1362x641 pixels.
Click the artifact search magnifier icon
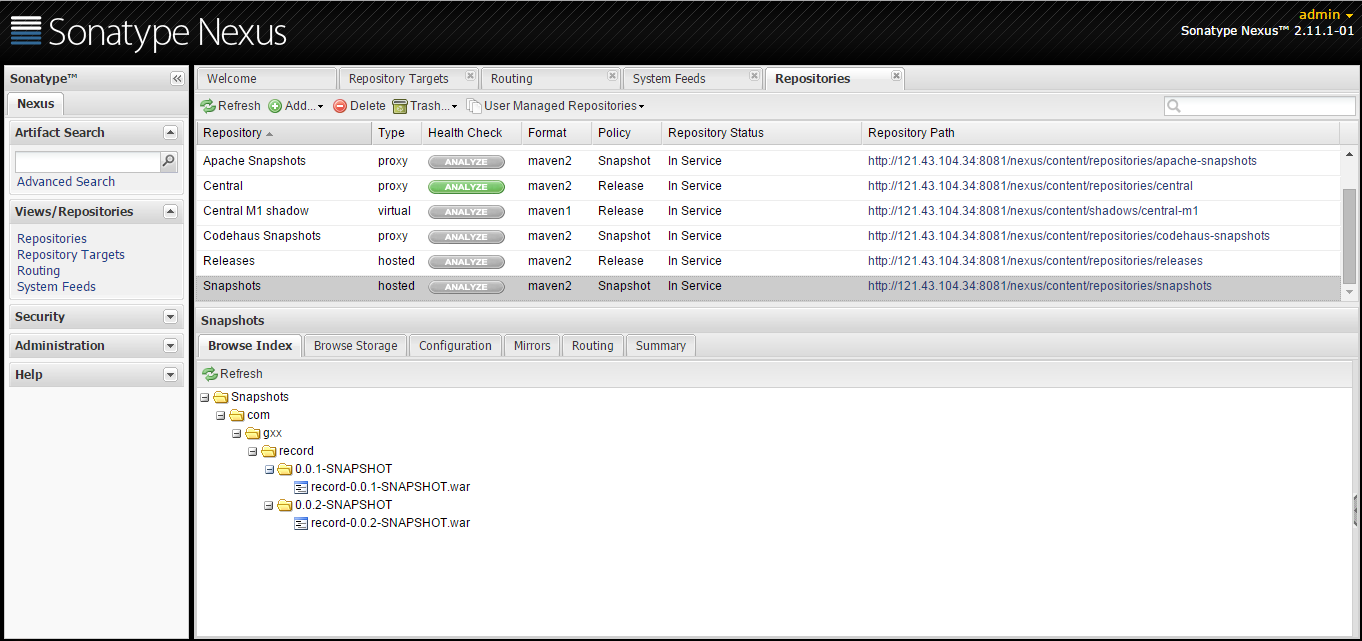coord(169,160)
